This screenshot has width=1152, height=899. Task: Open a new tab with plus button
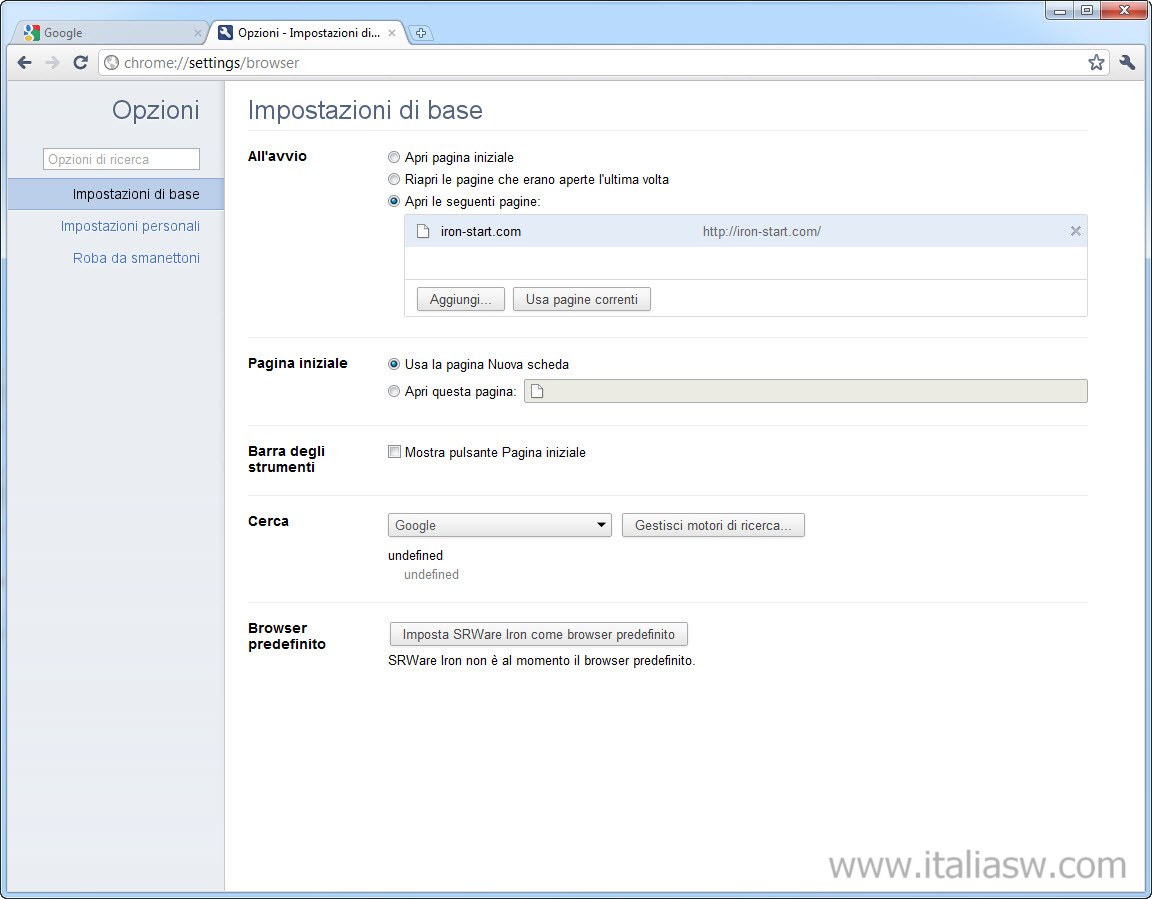pyautogui.click(x=420, y=33)
